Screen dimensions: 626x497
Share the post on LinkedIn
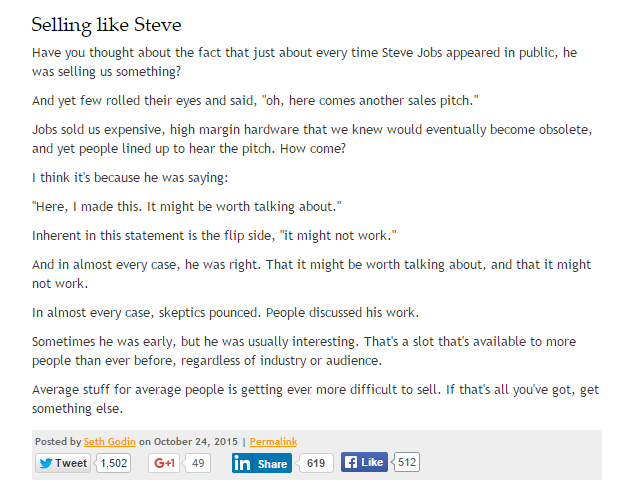[x=262, y=463]
